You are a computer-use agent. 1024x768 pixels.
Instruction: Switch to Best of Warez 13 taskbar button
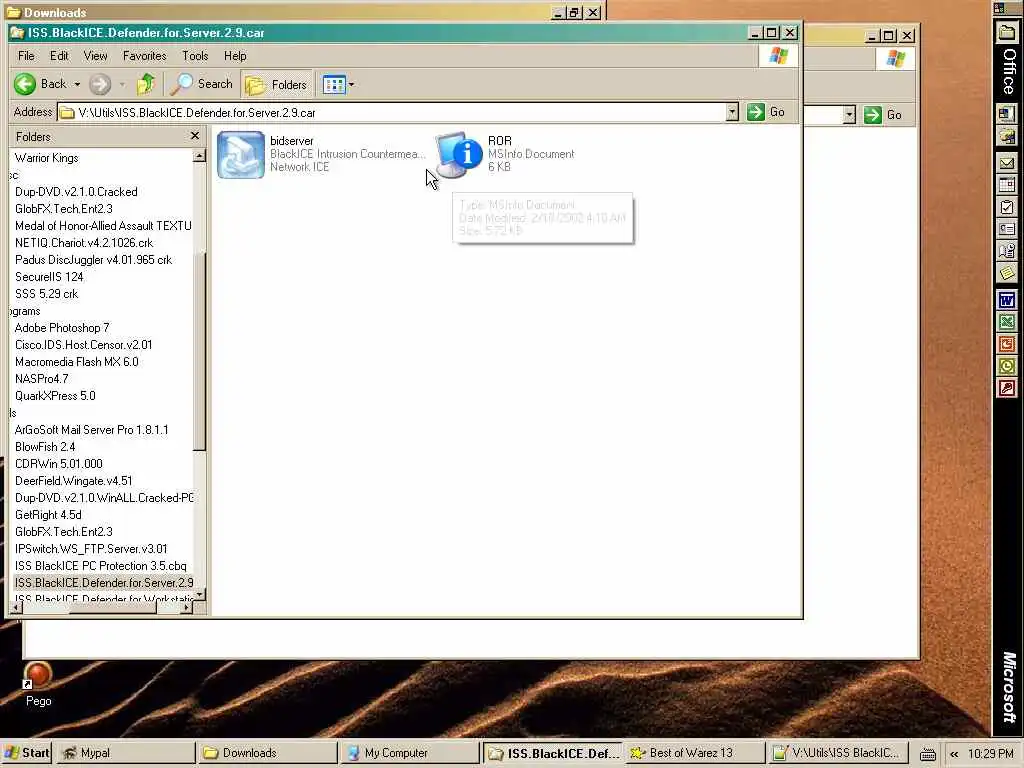point(694,752)
